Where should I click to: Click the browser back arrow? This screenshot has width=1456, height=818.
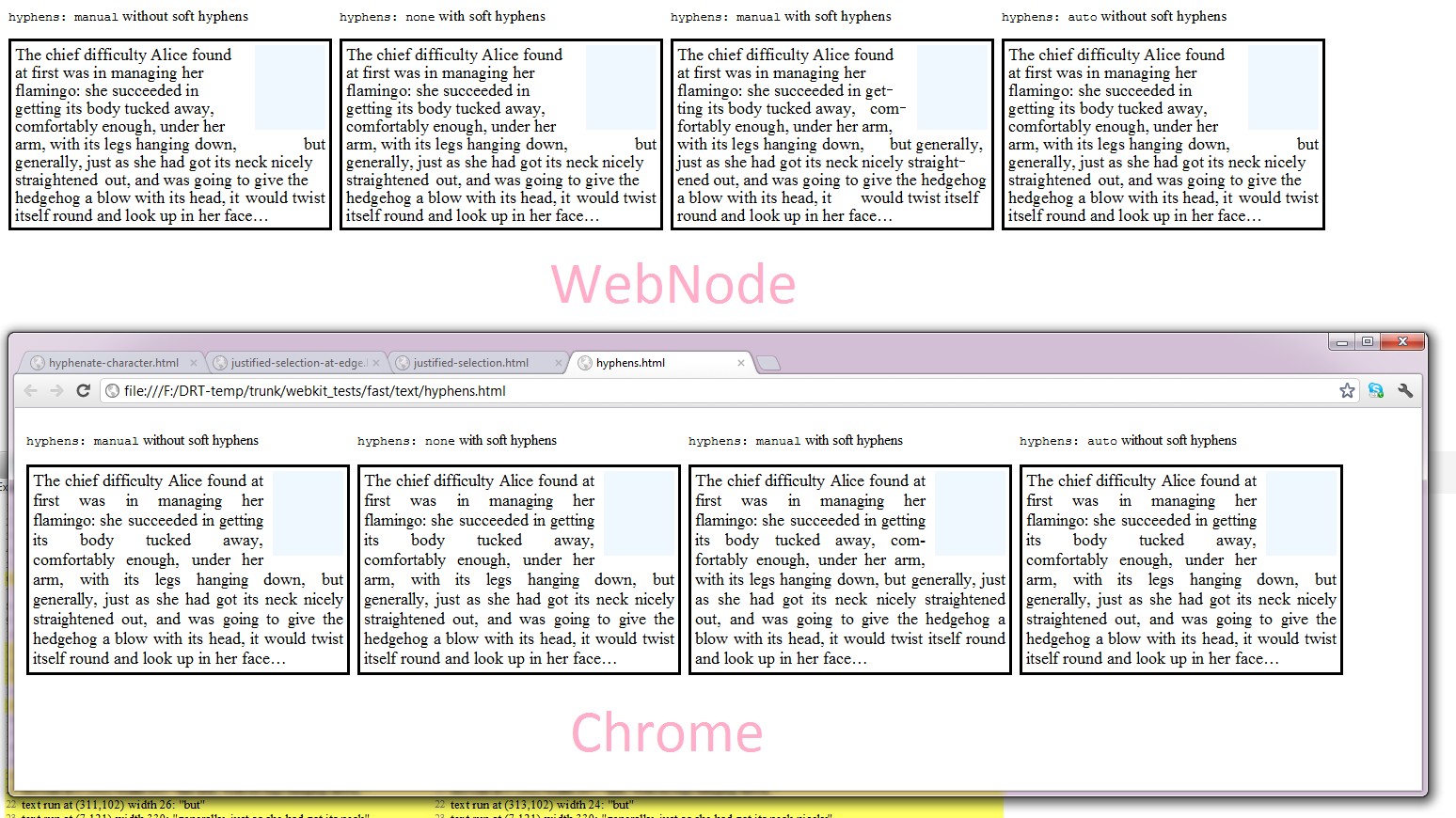coord(31,391)
